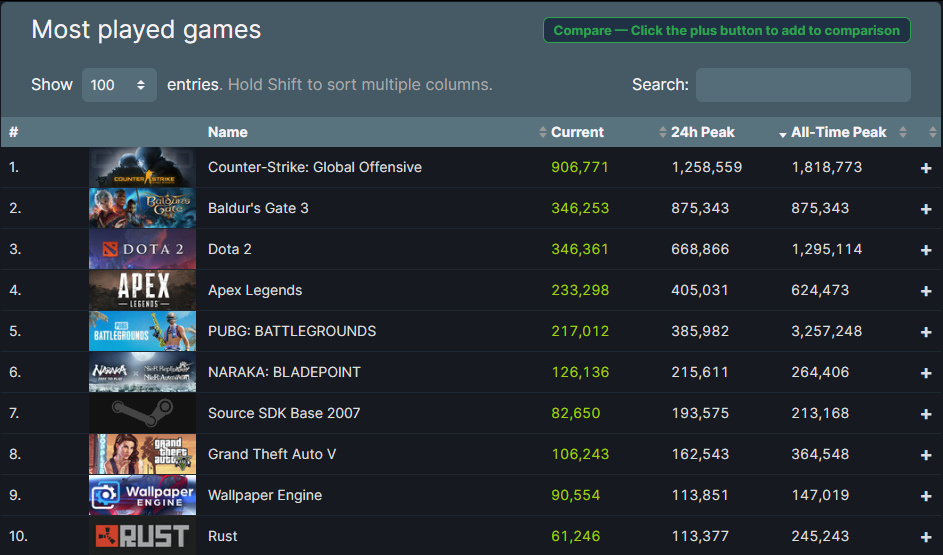Add Counter-Strike: Global Offensive to comparison
The height and width of the screenshot is (555, 943).
pyautogui.click(x=926, y=168)
